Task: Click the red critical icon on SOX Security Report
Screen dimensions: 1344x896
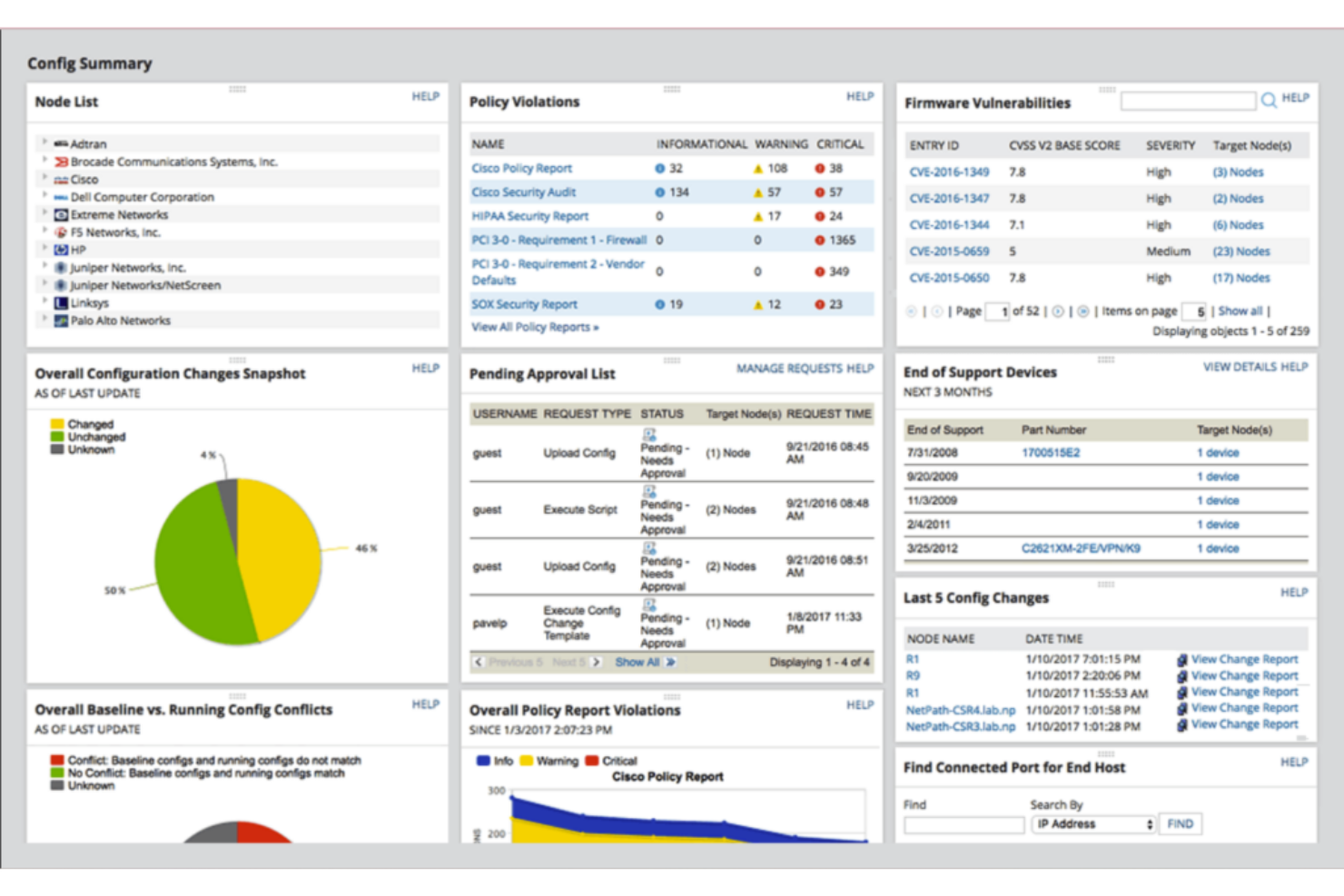Action: (819, 304)
